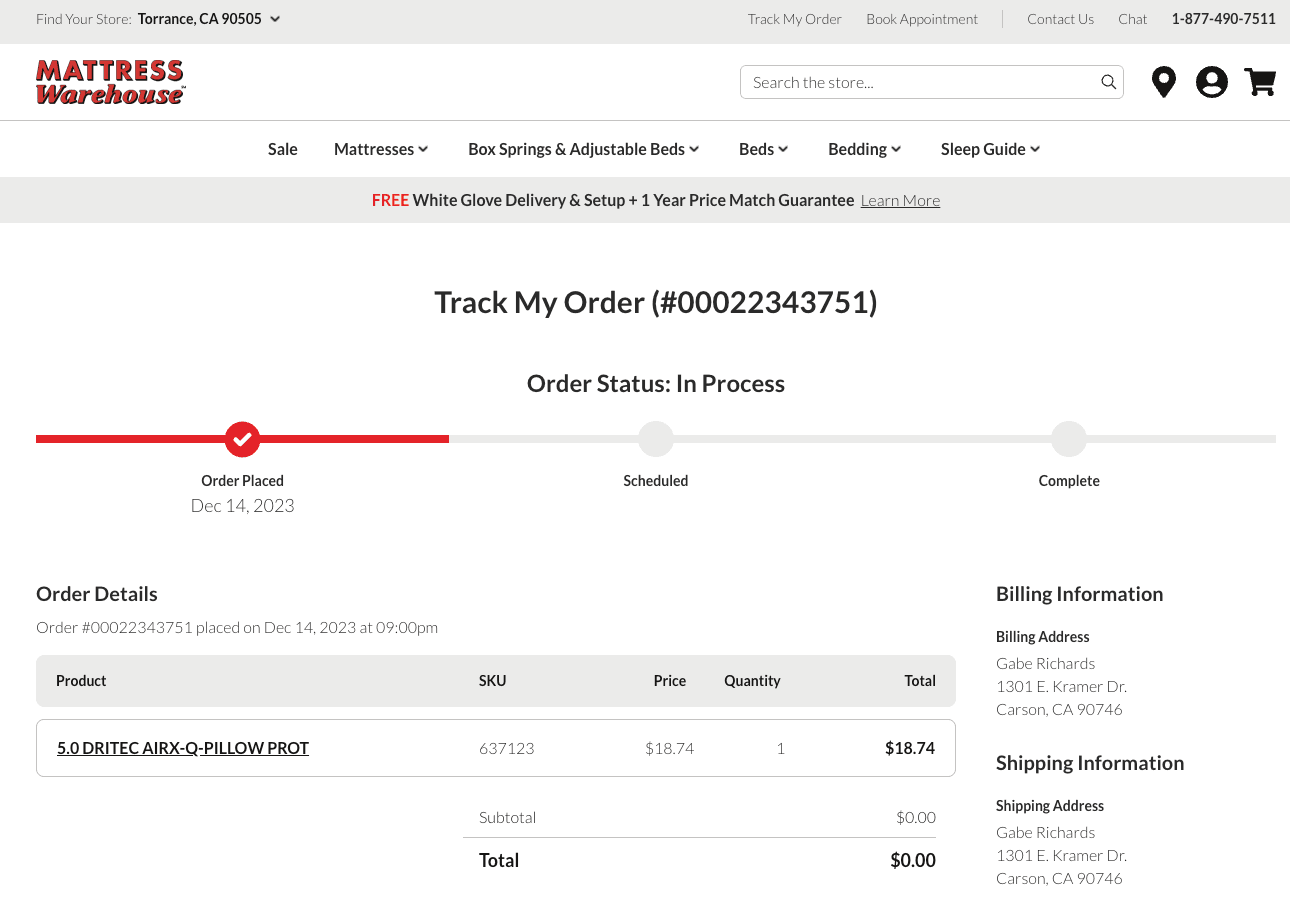1290x918 pixels.
Task: Open the shopping cart icon
Action: click(x=1260, y=82)
